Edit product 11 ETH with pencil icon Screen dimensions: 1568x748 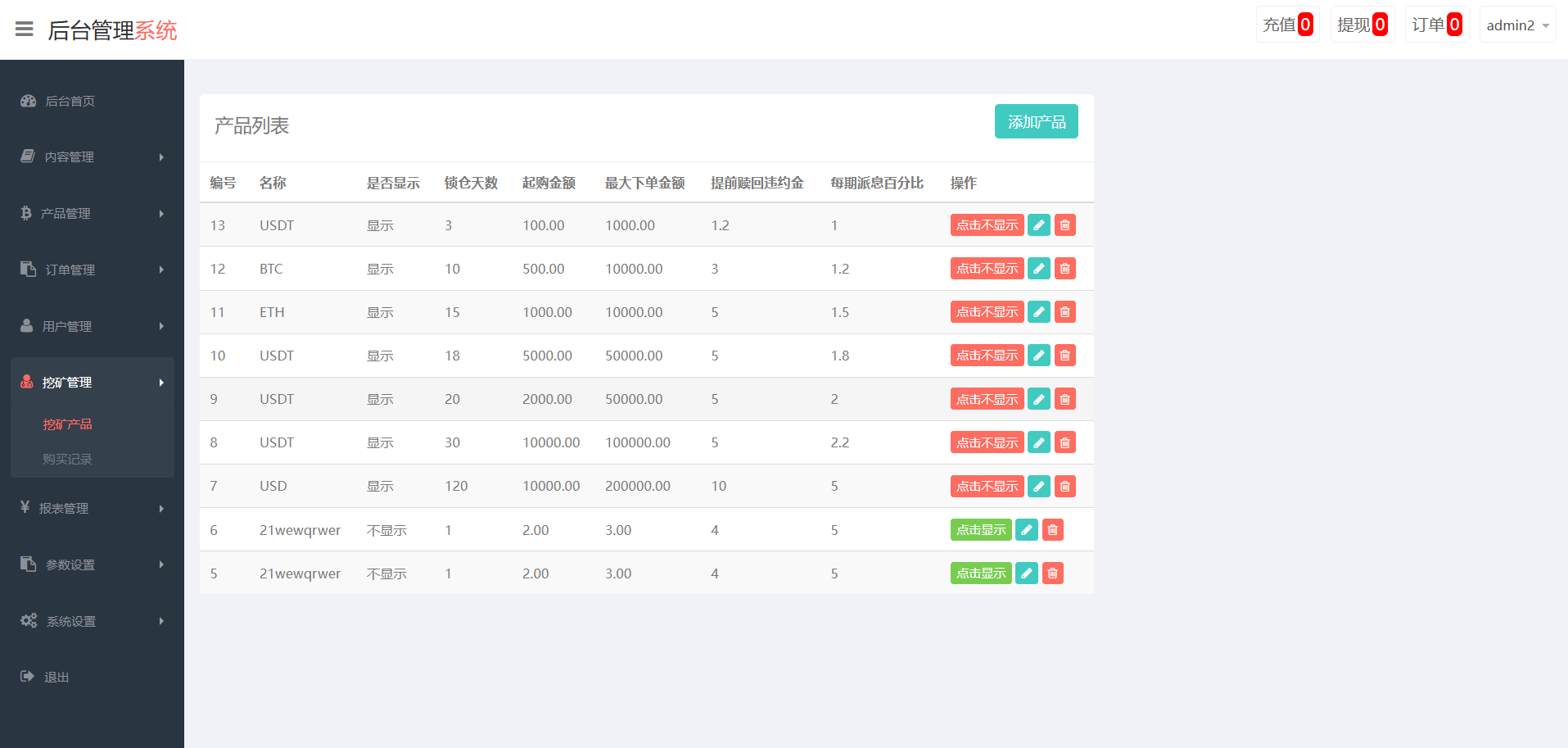click(x=1038, y=311)
